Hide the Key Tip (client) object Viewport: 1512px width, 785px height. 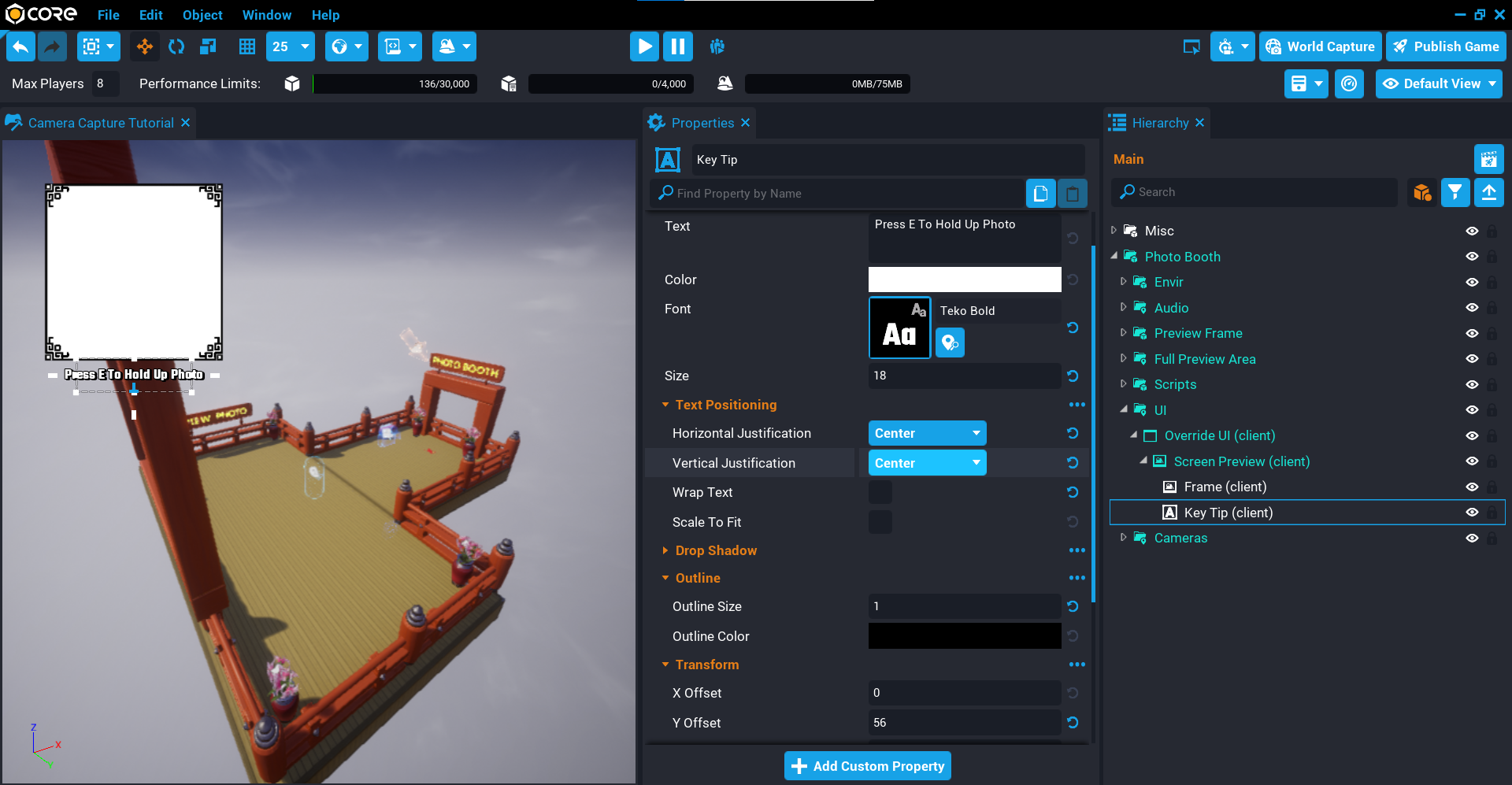click(x=1471, y=513)
